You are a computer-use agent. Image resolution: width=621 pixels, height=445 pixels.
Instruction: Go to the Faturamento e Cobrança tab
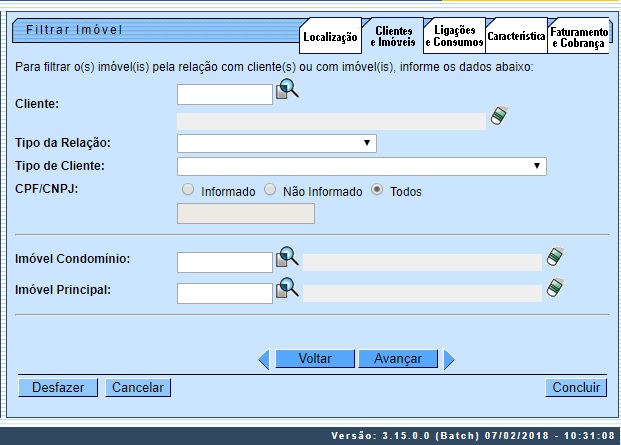click(x=579, y=37)
